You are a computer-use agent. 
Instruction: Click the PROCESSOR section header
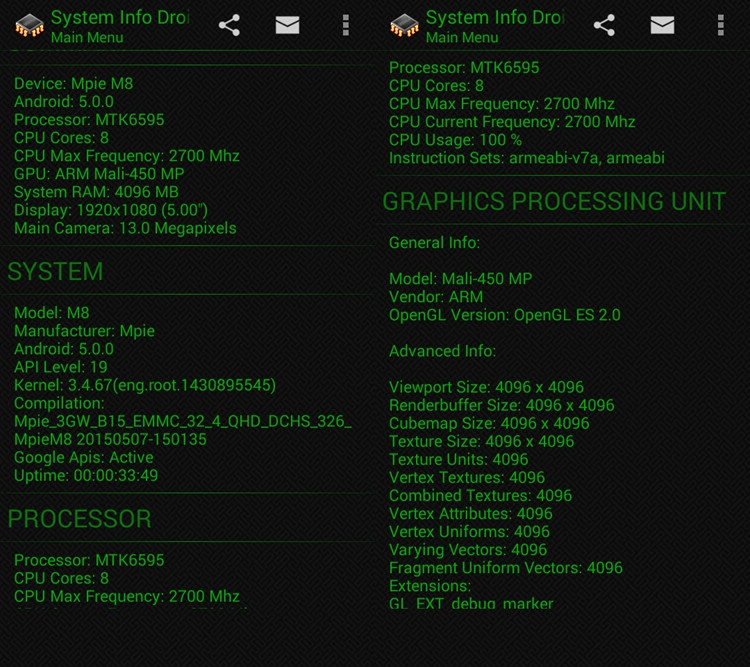point(80,519)
